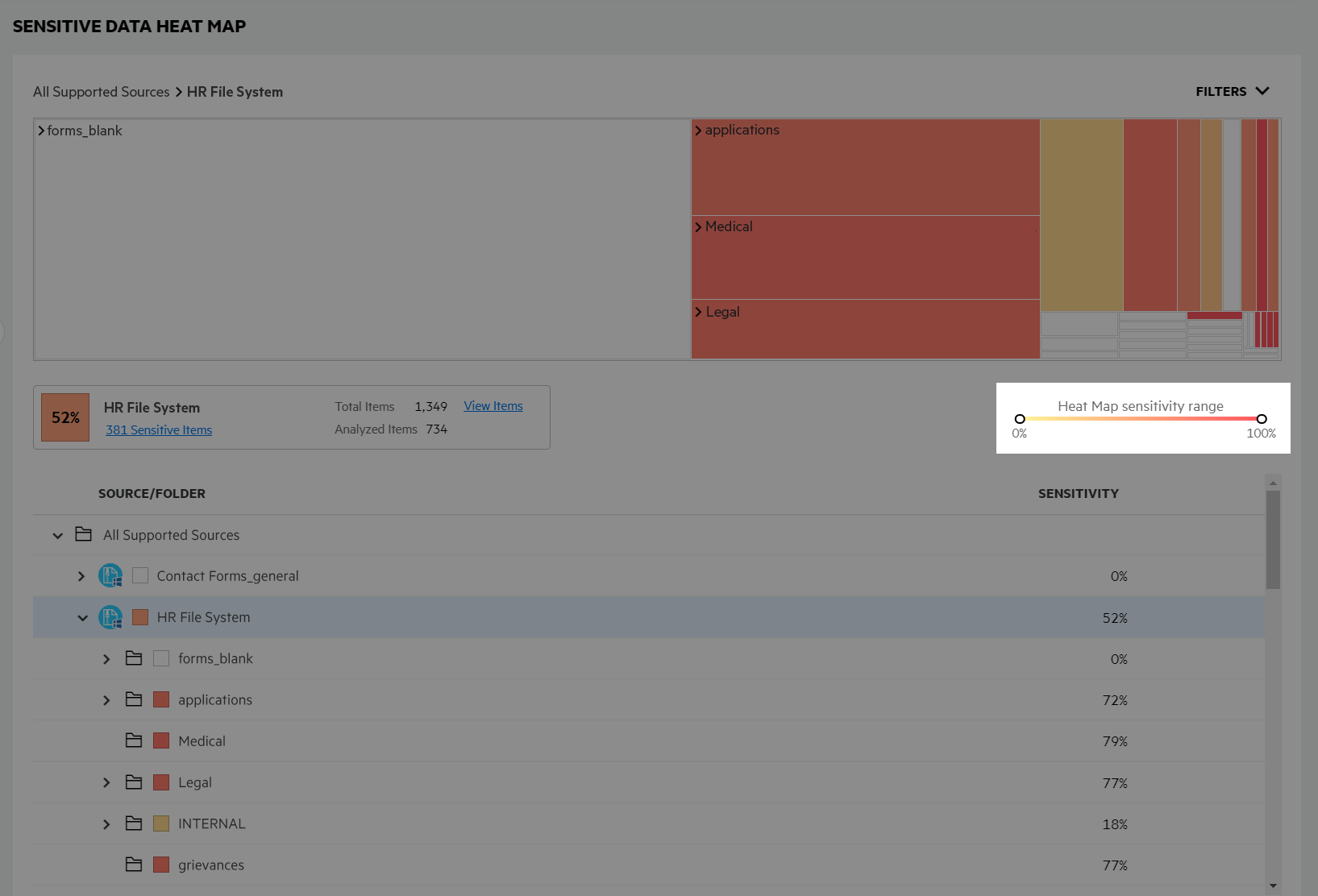
Task: Click the folder icon beside INTERNAL
Action: 134,824
